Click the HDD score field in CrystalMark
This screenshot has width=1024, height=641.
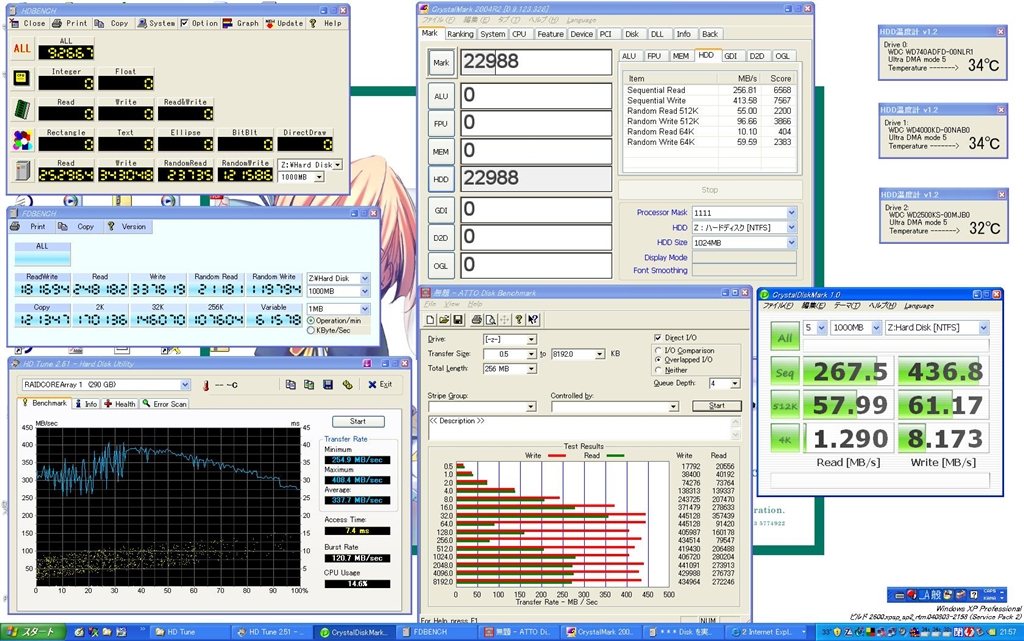coord(536,179)
